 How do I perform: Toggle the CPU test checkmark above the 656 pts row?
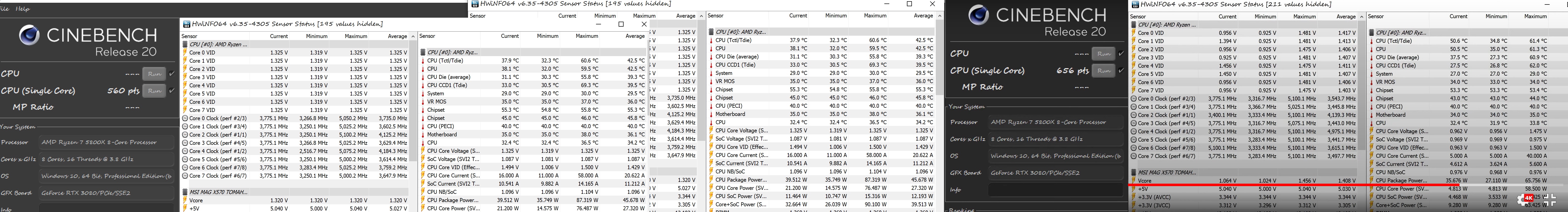click(1121, 53)
